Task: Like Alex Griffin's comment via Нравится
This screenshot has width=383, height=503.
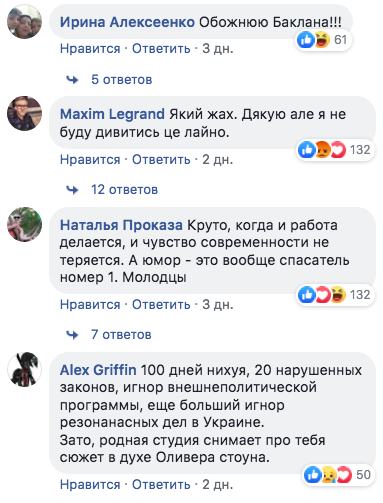Action: tap(90, 485)
